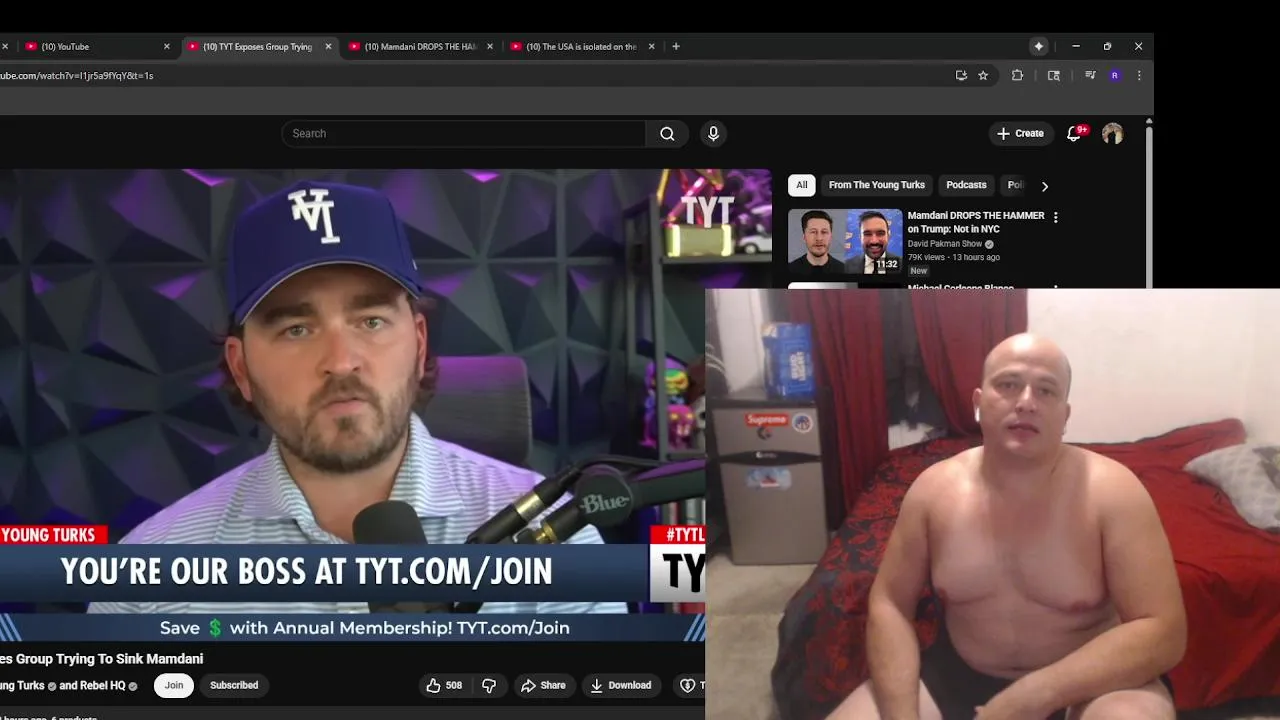The width and height of the screenshot is (1280, 720).
Task: Click the install app icon in address bar
Action: [961, 75]
